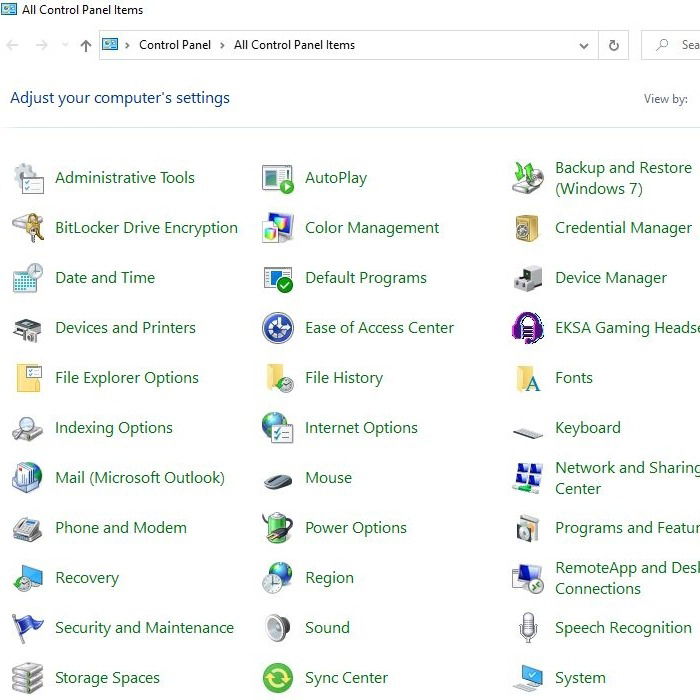Click Speech Recognition microphone icon

[528, 628]
